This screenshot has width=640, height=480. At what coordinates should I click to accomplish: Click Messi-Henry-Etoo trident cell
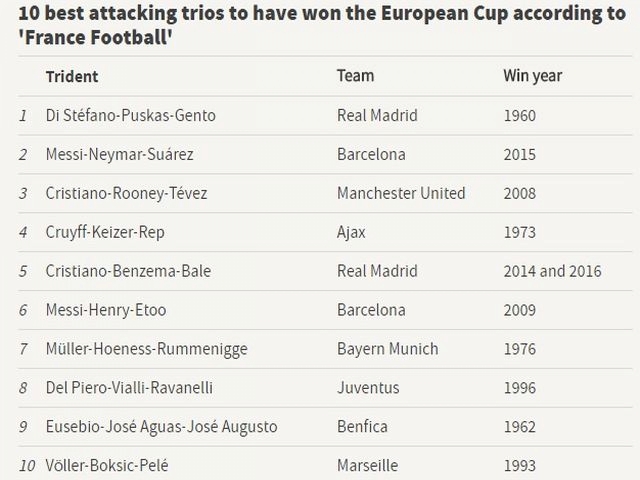point(106,310)
